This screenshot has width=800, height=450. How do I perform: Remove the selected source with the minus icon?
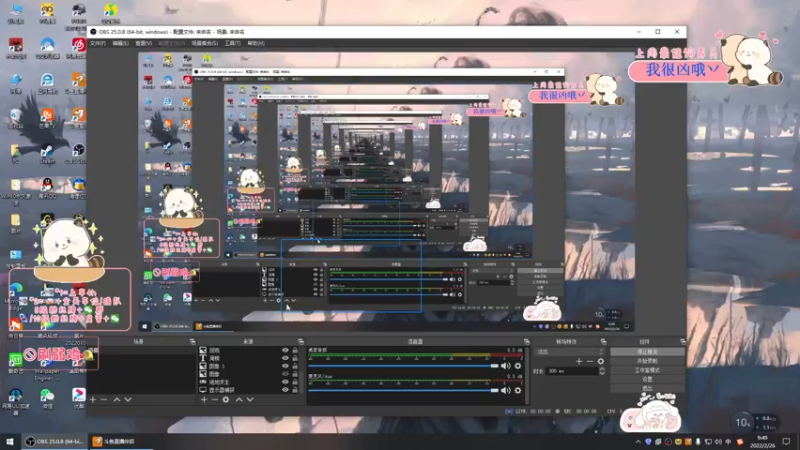[x=215, y=399]
